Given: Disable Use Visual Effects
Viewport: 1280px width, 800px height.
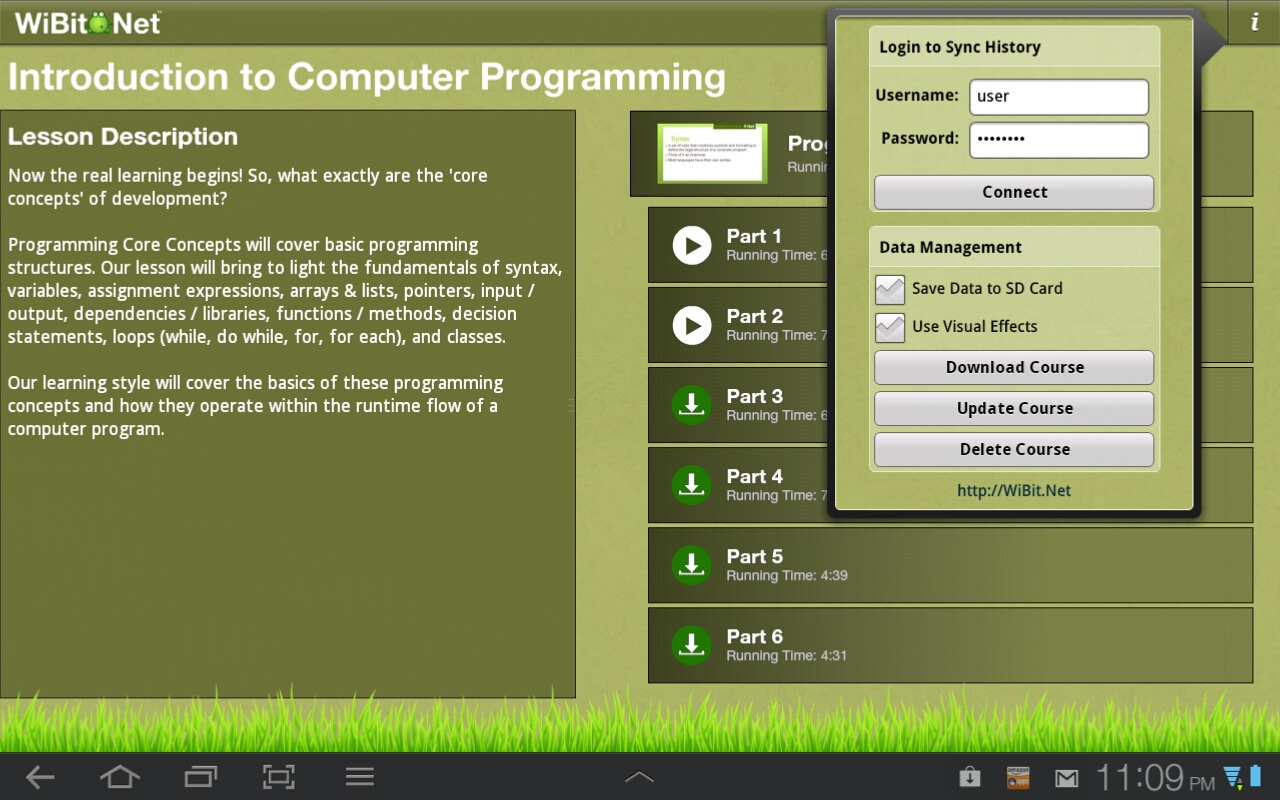Looking at the screenshot, I should point(889,327).
